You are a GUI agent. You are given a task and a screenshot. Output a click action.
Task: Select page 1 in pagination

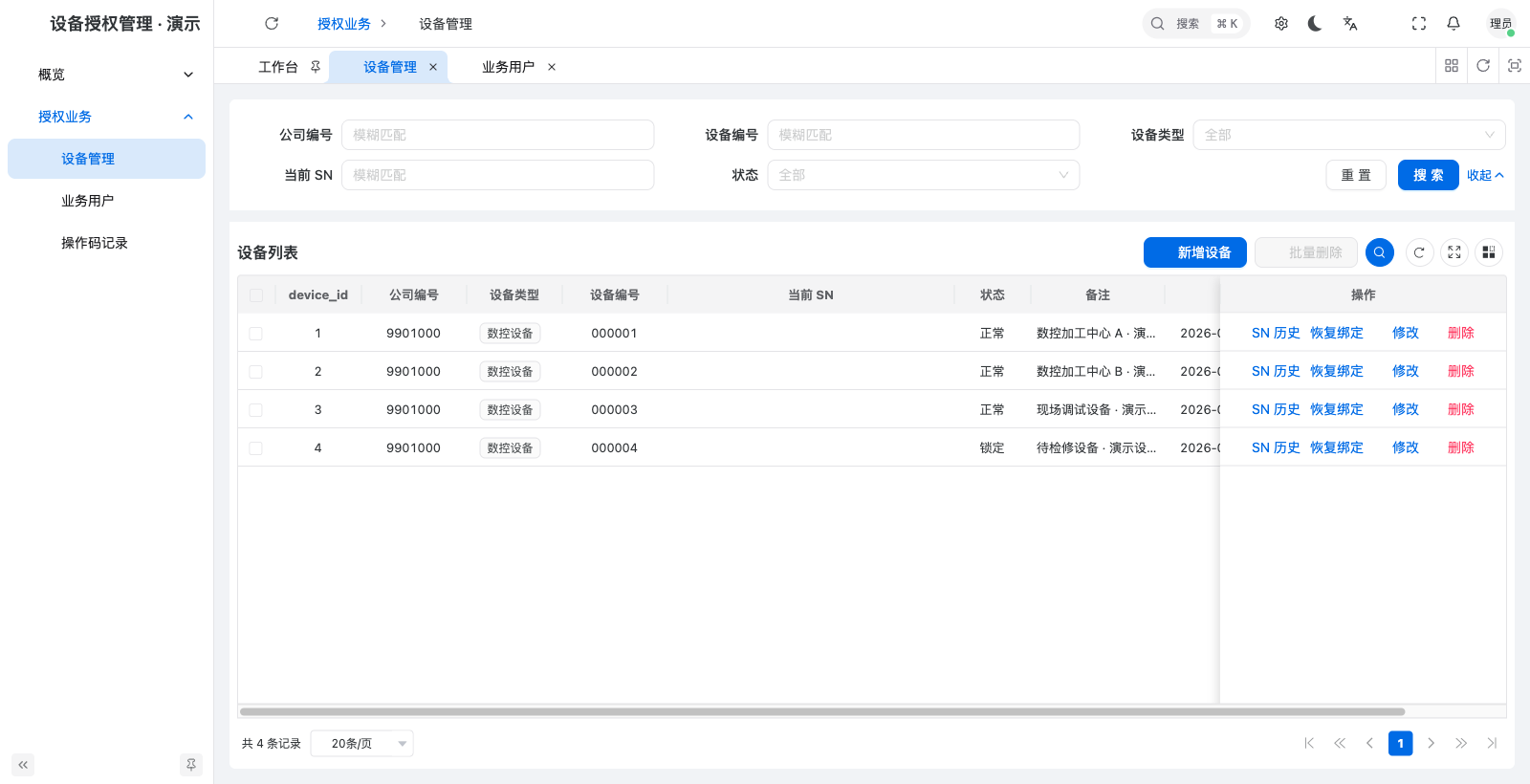click(1400, 743)
